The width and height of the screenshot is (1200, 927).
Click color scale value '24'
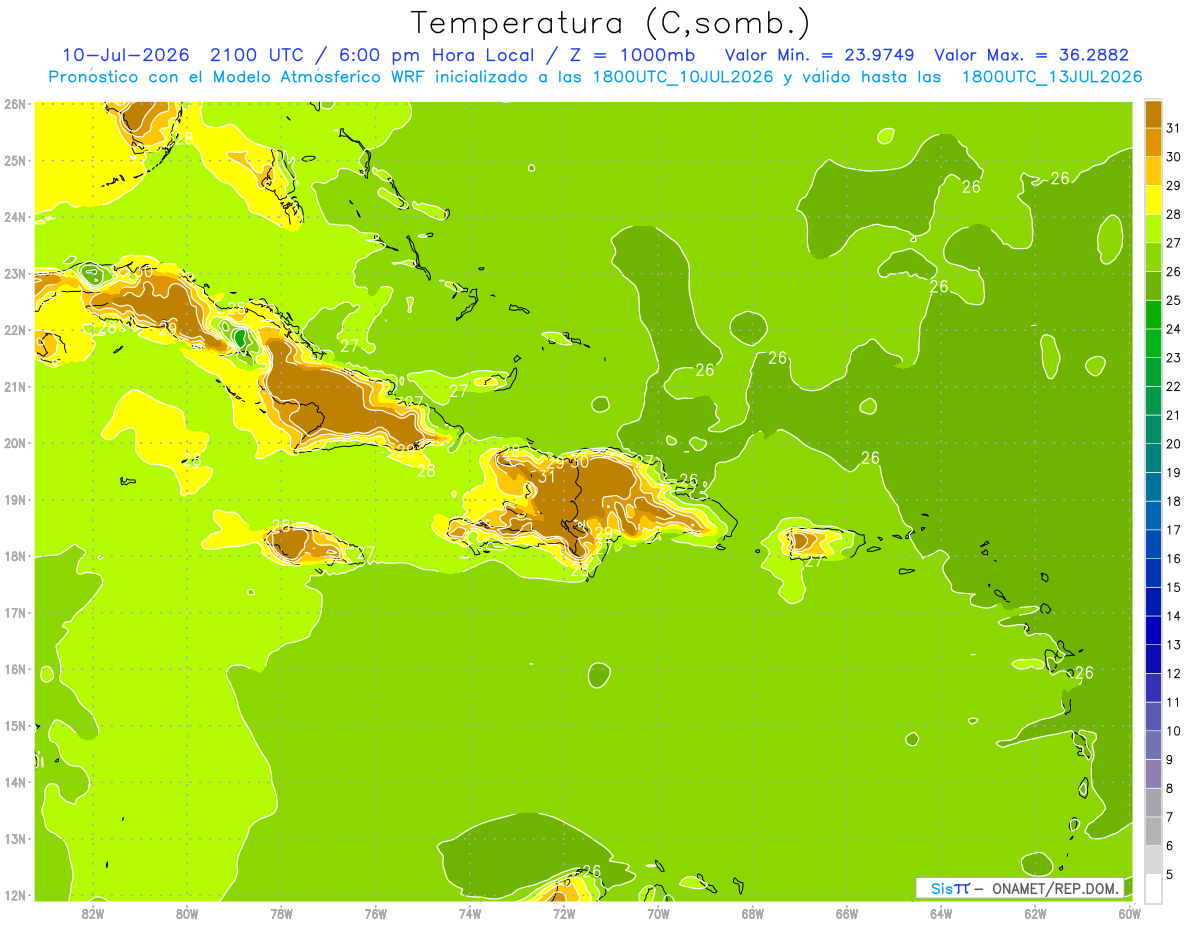point(1174,329)
